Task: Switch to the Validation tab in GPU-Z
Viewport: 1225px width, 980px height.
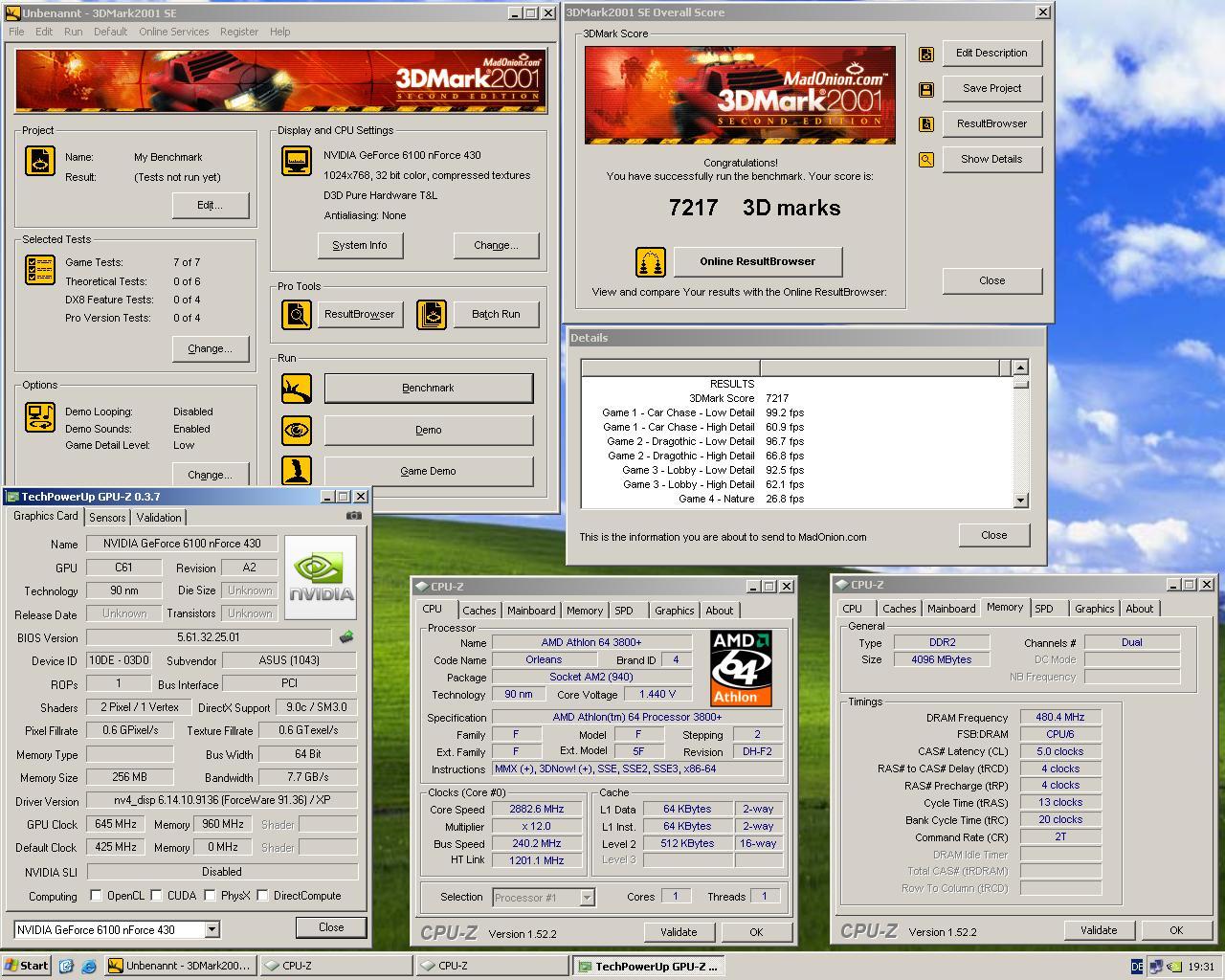Action: 159,517
